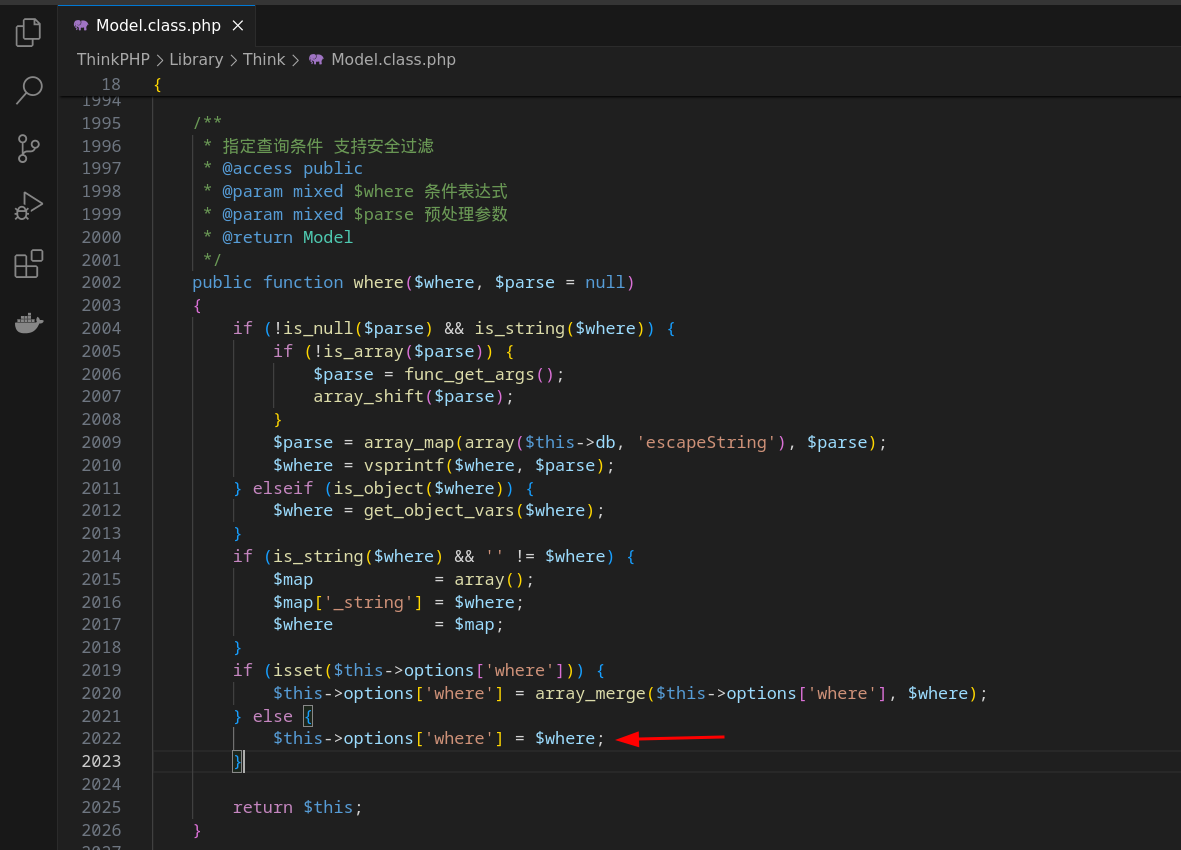Viewport: 1181px width, 850px height.
Task: Click line number 2023 in the gutter
Action: 101,762
